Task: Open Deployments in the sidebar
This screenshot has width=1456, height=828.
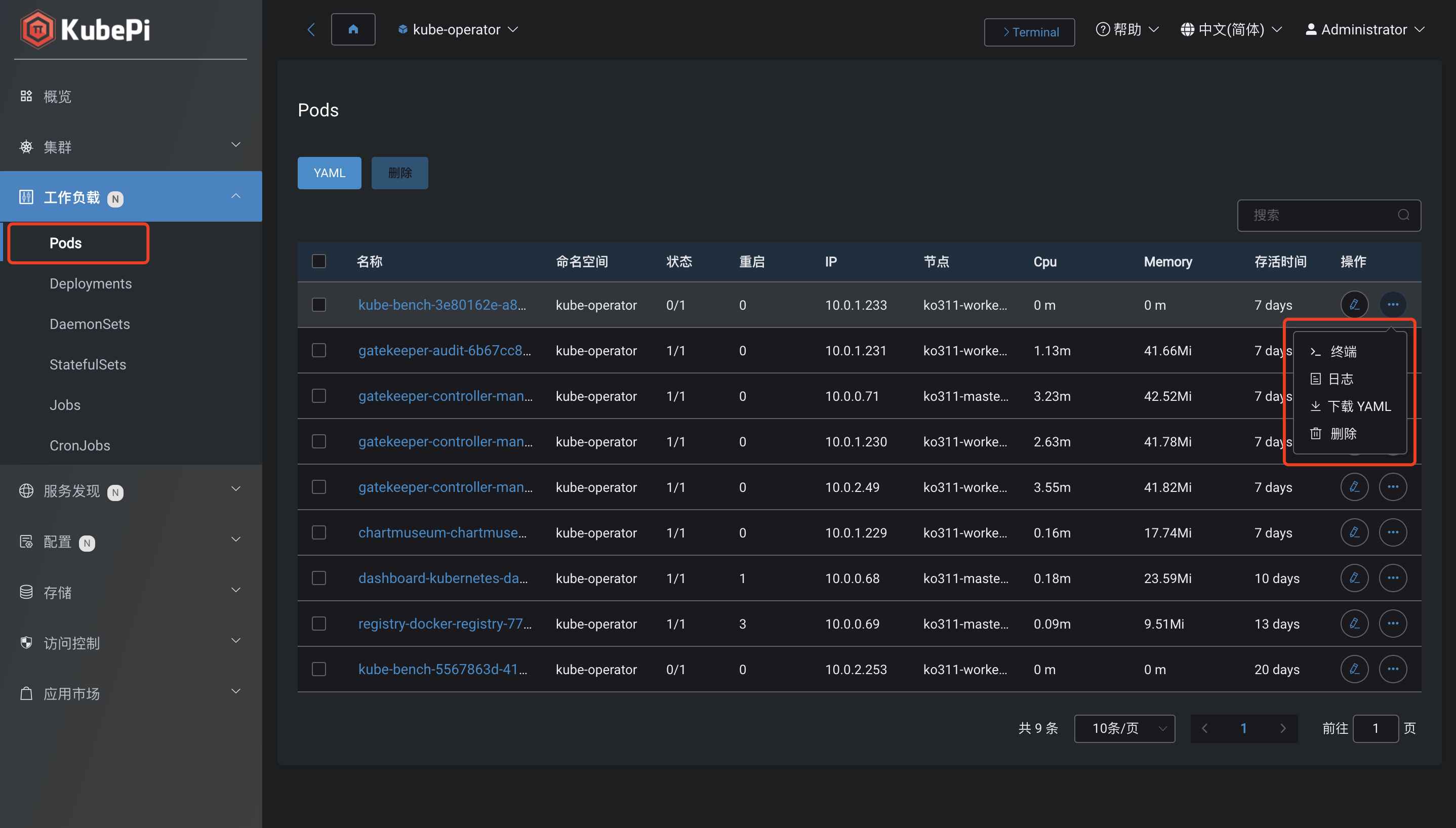Action: point(91,283)
